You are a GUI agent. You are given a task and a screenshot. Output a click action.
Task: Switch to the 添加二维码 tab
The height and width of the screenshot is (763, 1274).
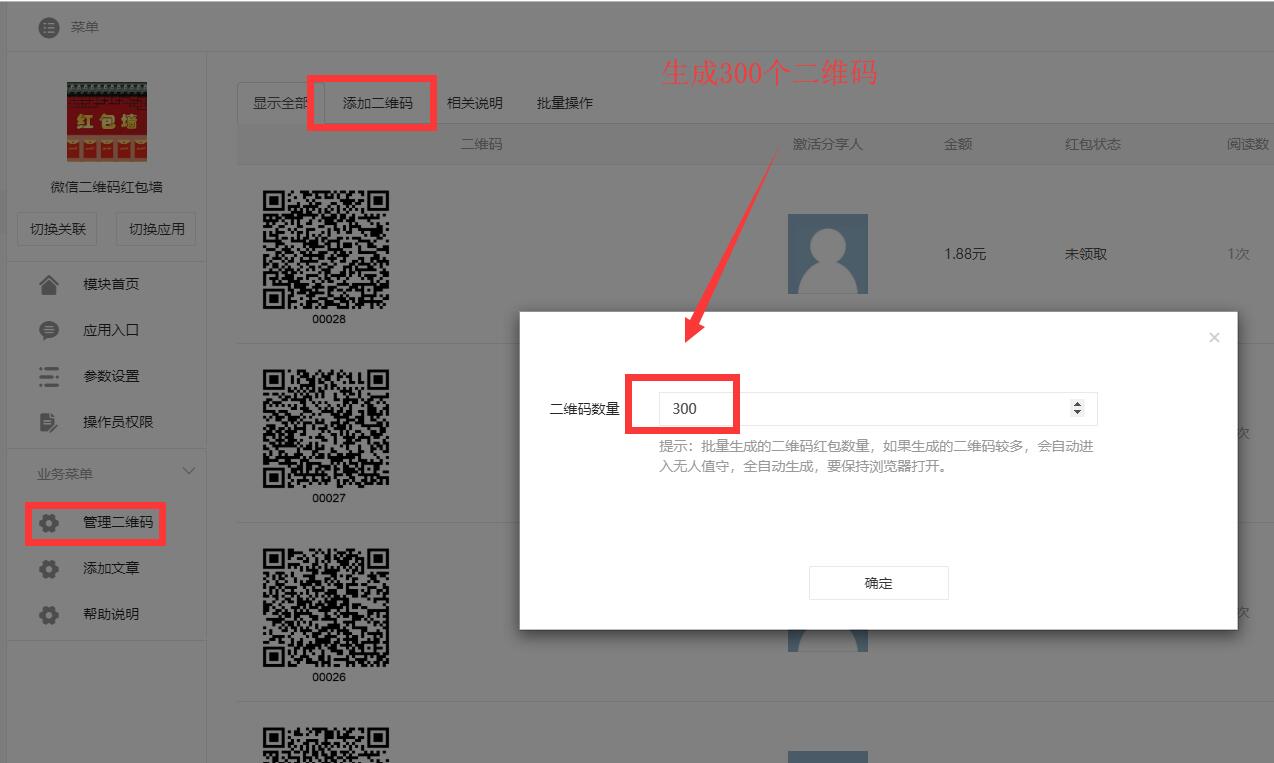click(377, 103)
